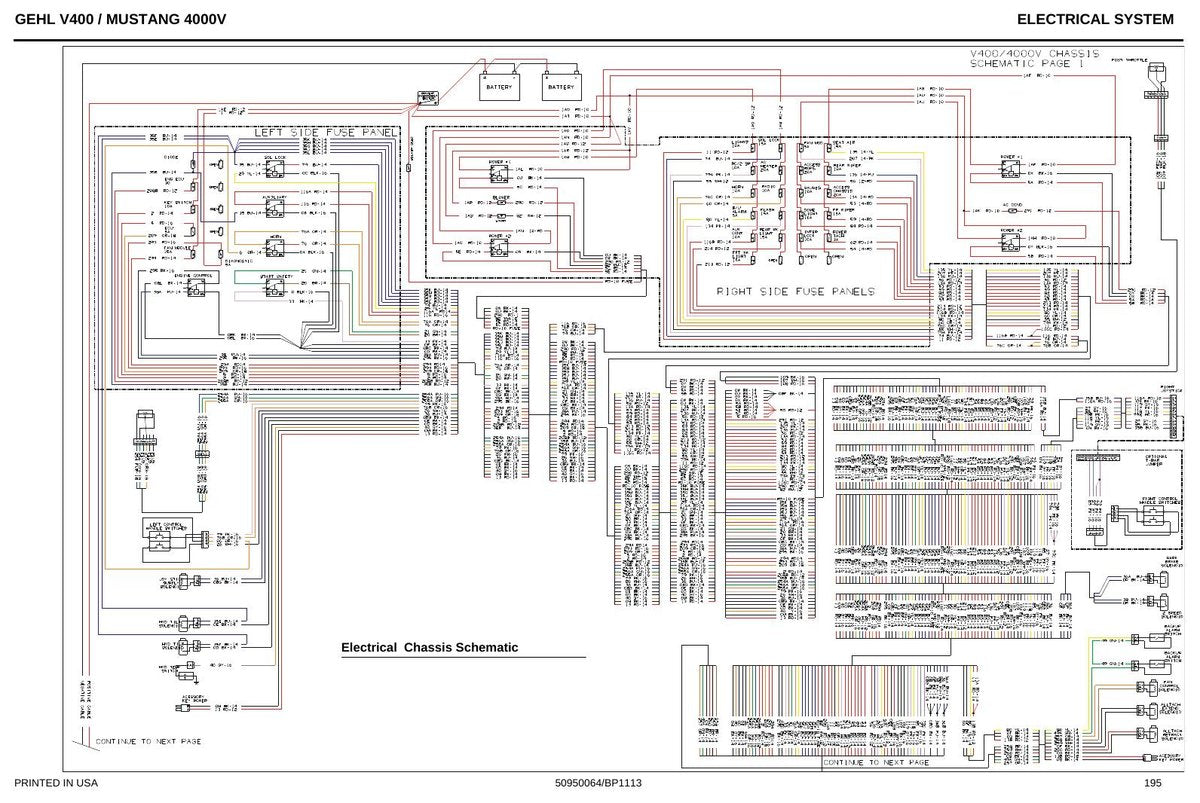
Task: Click the START SAFETY relay symbol
Action: [x=275, y=288]
